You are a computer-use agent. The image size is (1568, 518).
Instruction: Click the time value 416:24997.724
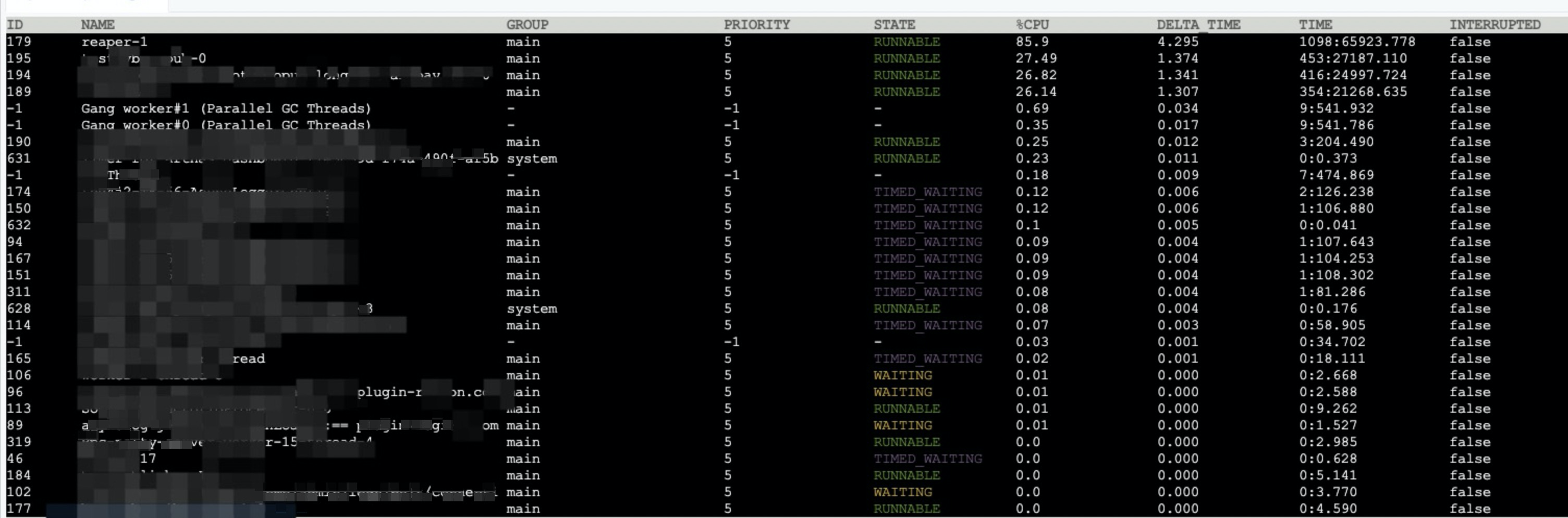pos(1353,76)
